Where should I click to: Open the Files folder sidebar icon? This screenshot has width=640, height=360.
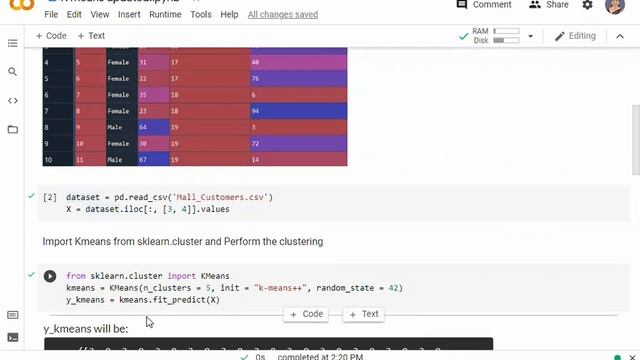tap(13, 130)
